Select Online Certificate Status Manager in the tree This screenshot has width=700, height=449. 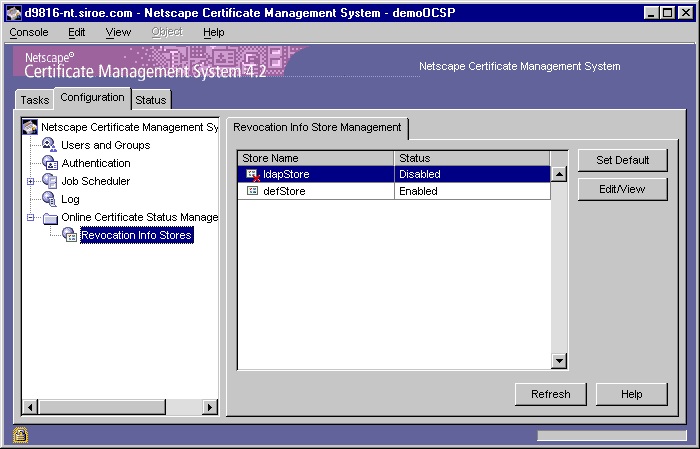(x=139, y=217)
